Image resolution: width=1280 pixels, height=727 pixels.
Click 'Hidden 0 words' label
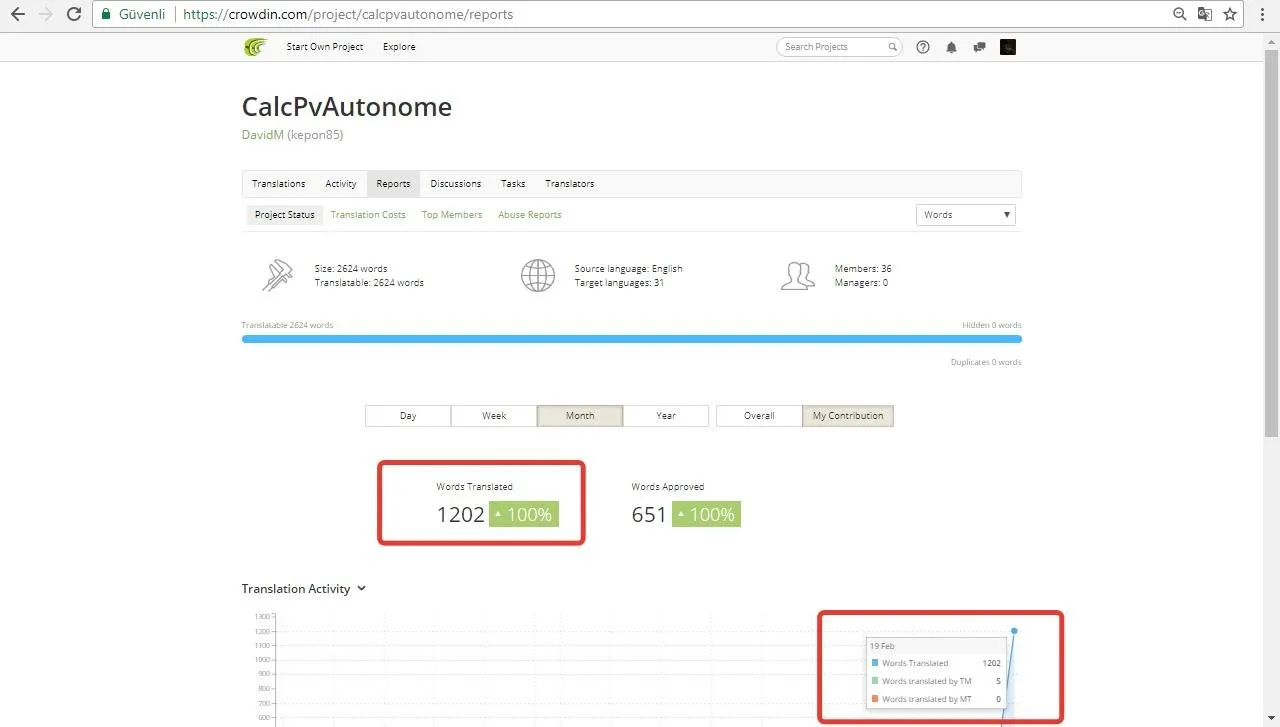pyautogui.click(x=991, y=325)
